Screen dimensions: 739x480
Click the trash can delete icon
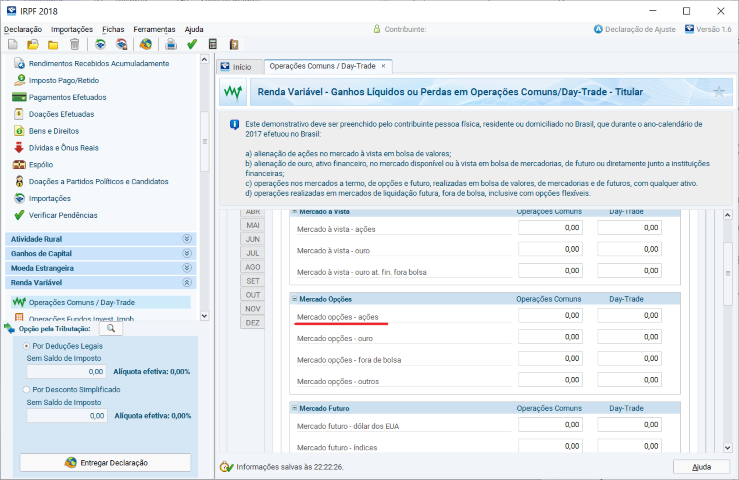coord(74,44)
